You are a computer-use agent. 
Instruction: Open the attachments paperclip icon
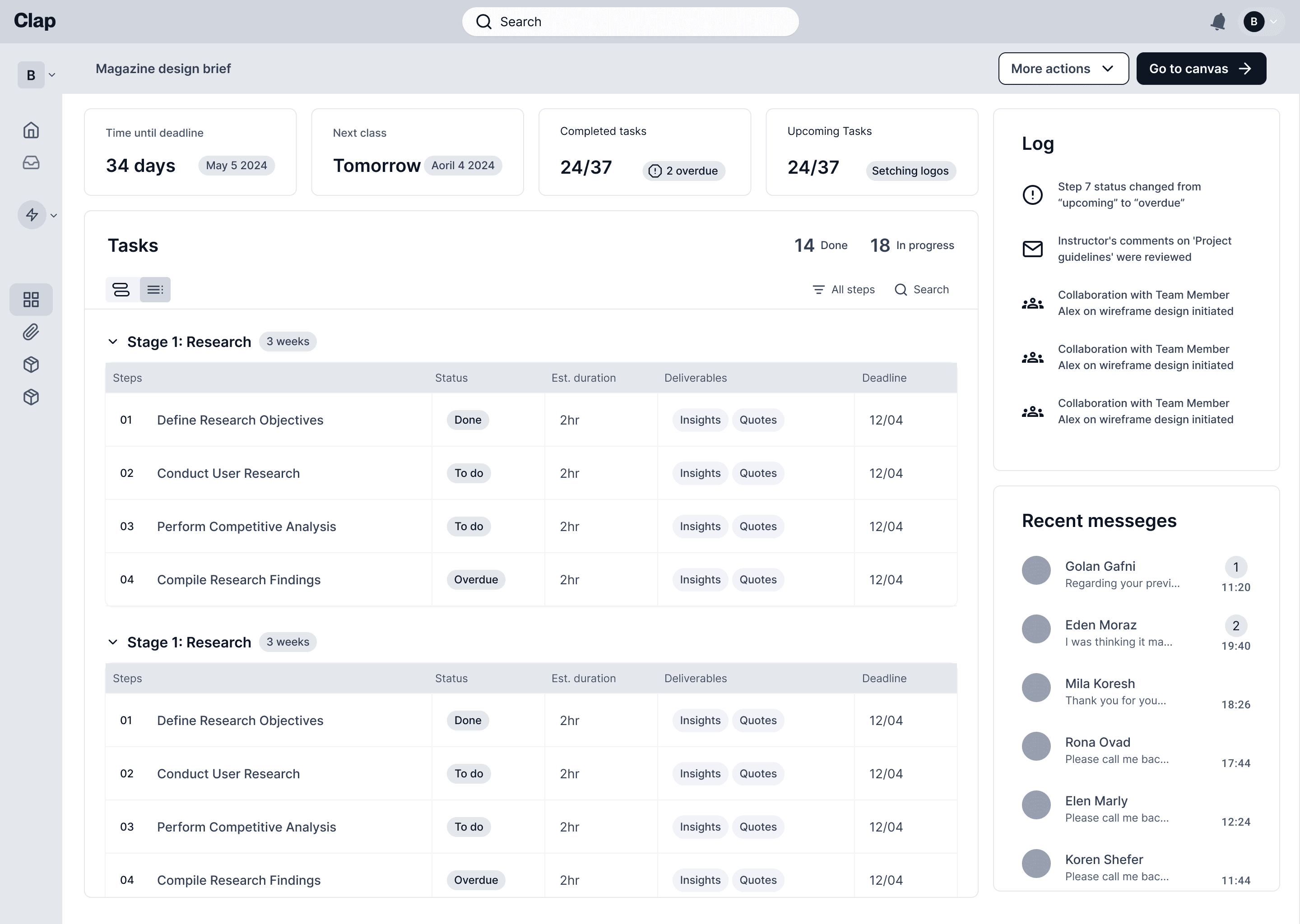31,332
